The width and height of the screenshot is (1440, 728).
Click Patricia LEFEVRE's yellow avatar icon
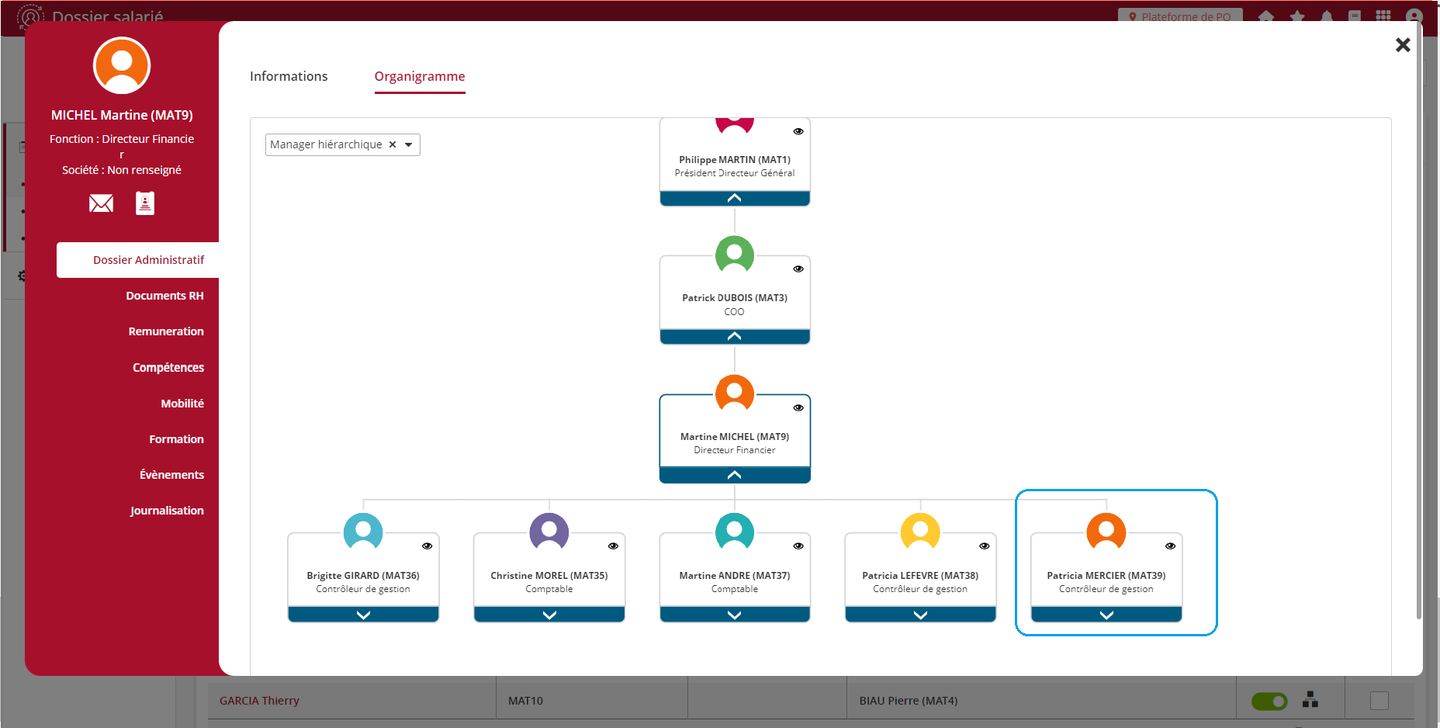pos(920,532)
